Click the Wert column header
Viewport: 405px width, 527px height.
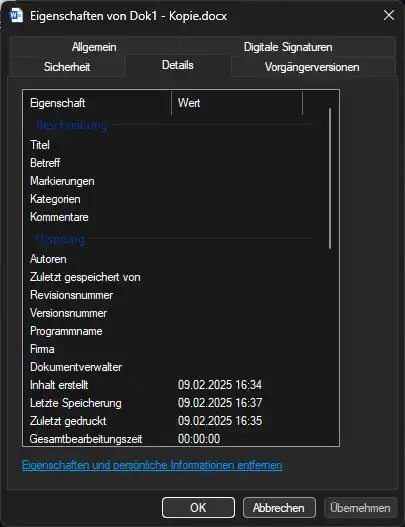(x=237, y=103)
